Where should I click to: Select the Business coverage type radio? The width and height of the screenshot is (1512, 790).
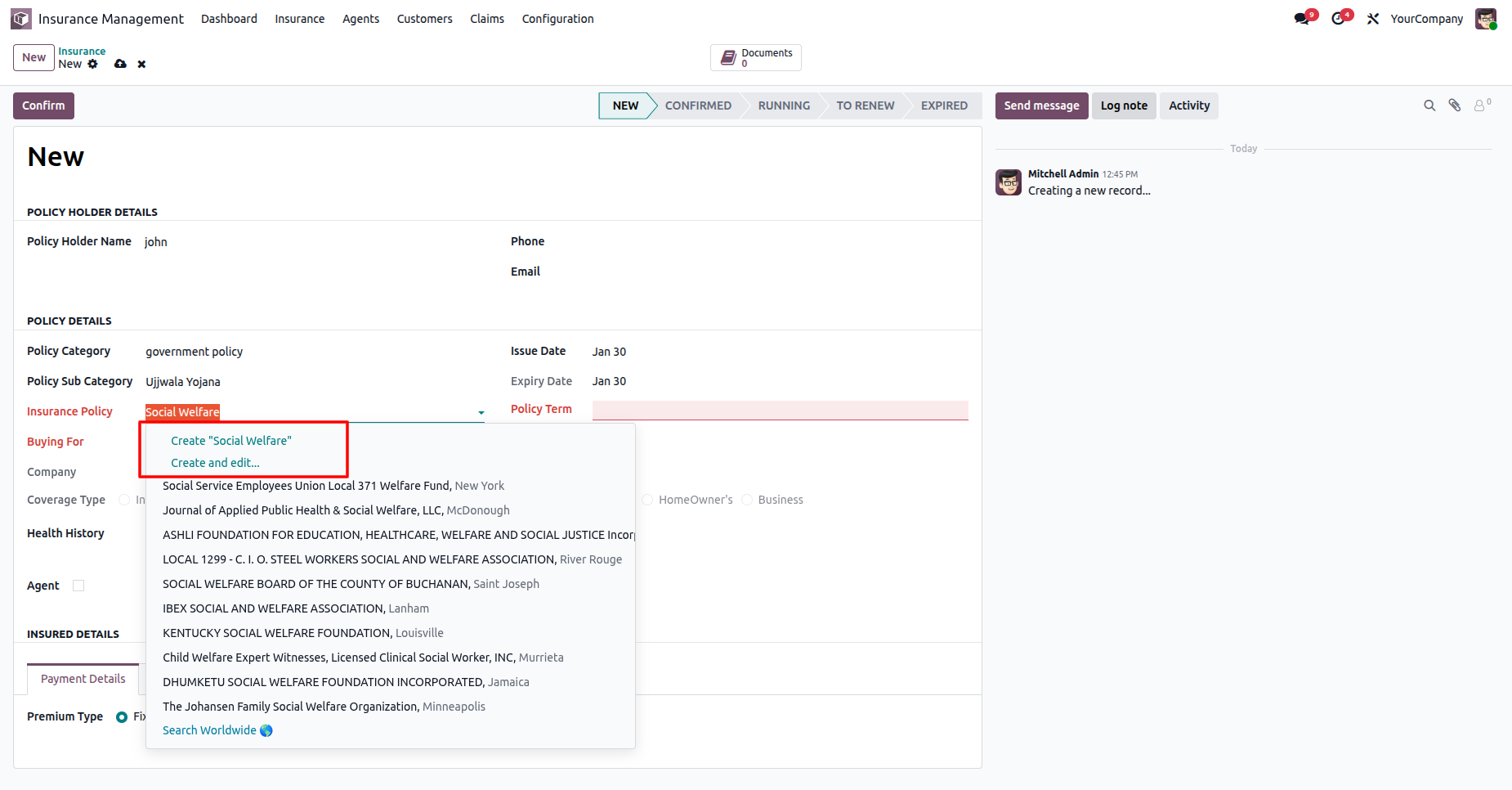[x=747, y=500]
